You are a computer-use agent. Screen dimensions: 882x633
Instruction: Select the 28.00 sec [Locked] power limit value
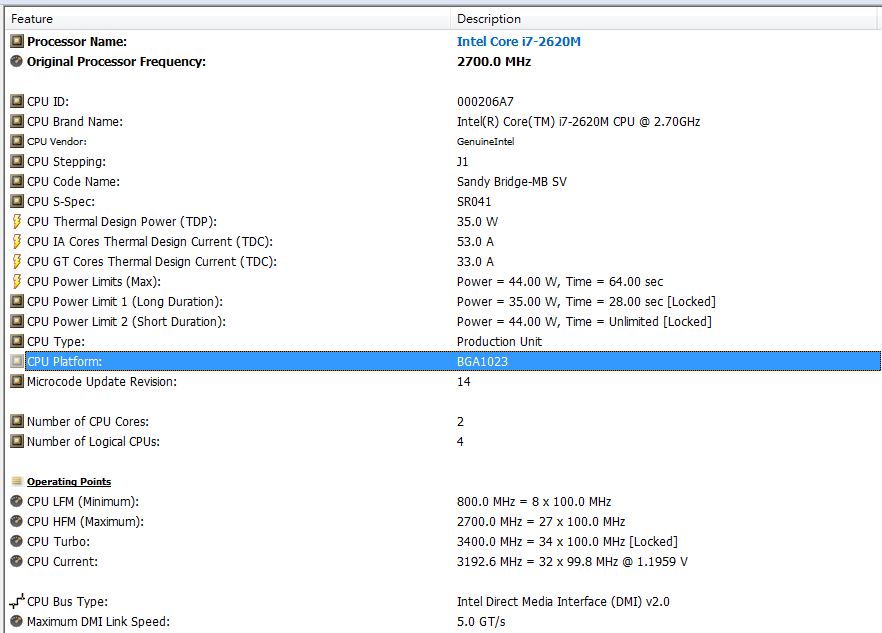tap(586, 302)
